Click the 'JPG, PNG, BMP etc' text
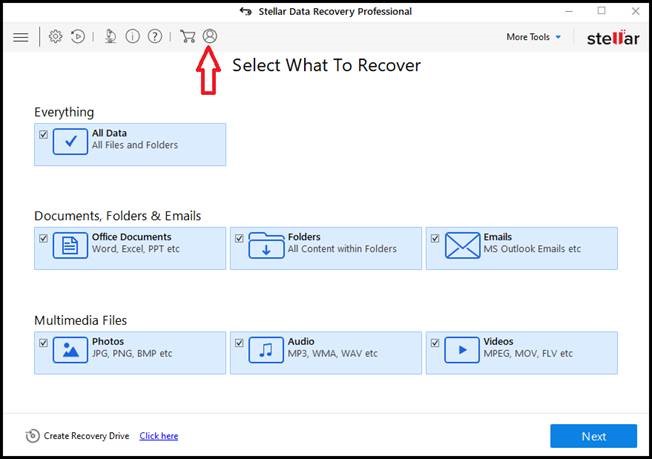 tap(132, 353)
